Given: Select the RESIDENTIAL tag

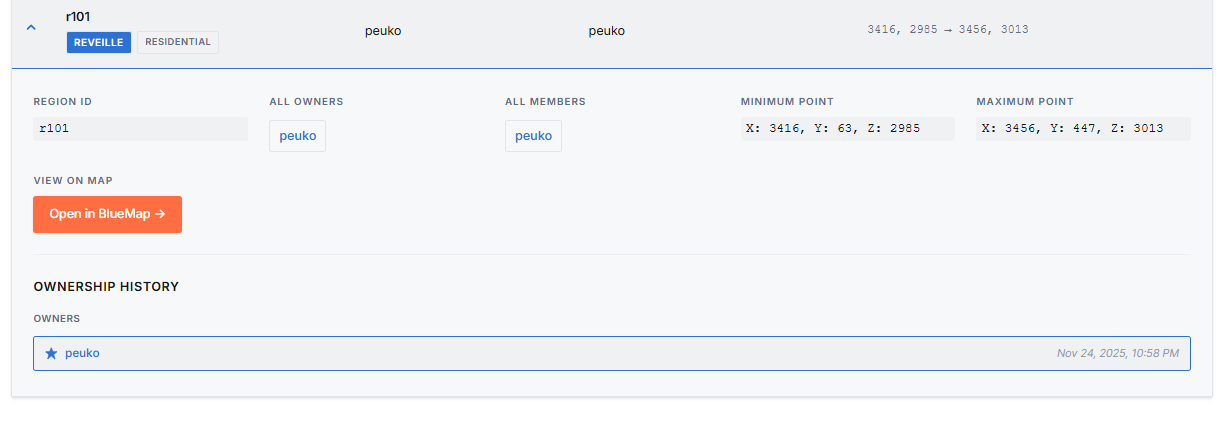Looking at the screenshot, I should (x=178, y=42).
